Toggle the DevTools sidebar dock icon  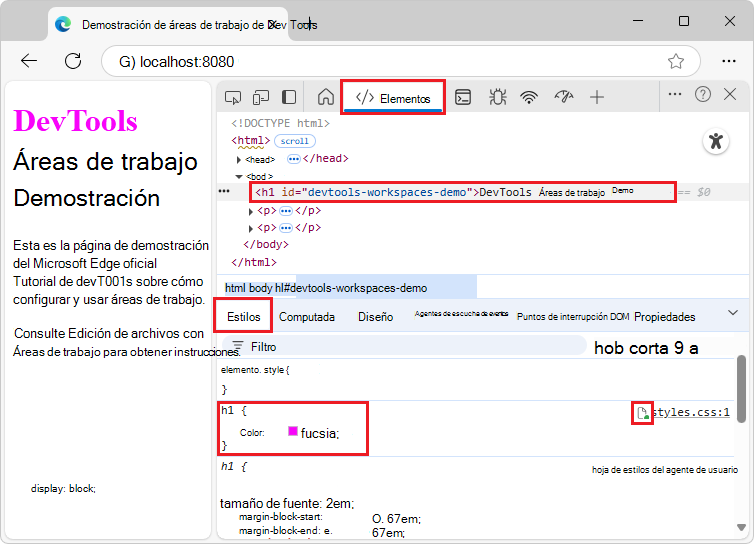coord(289,98)
